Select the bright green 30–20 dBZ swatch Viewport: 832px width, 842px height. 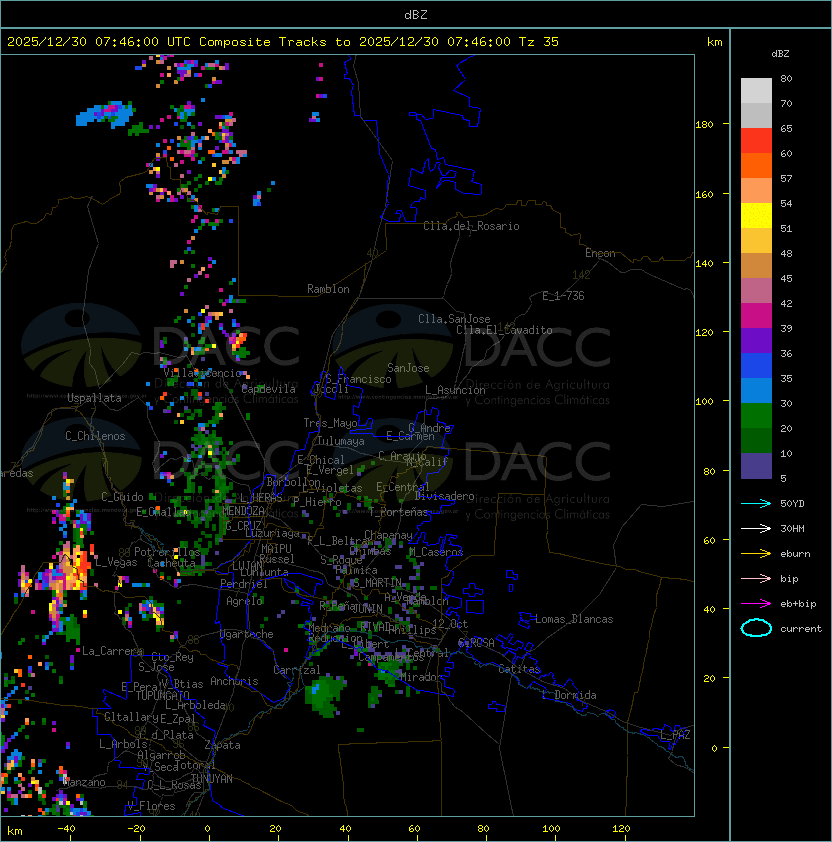click(756, 416)
